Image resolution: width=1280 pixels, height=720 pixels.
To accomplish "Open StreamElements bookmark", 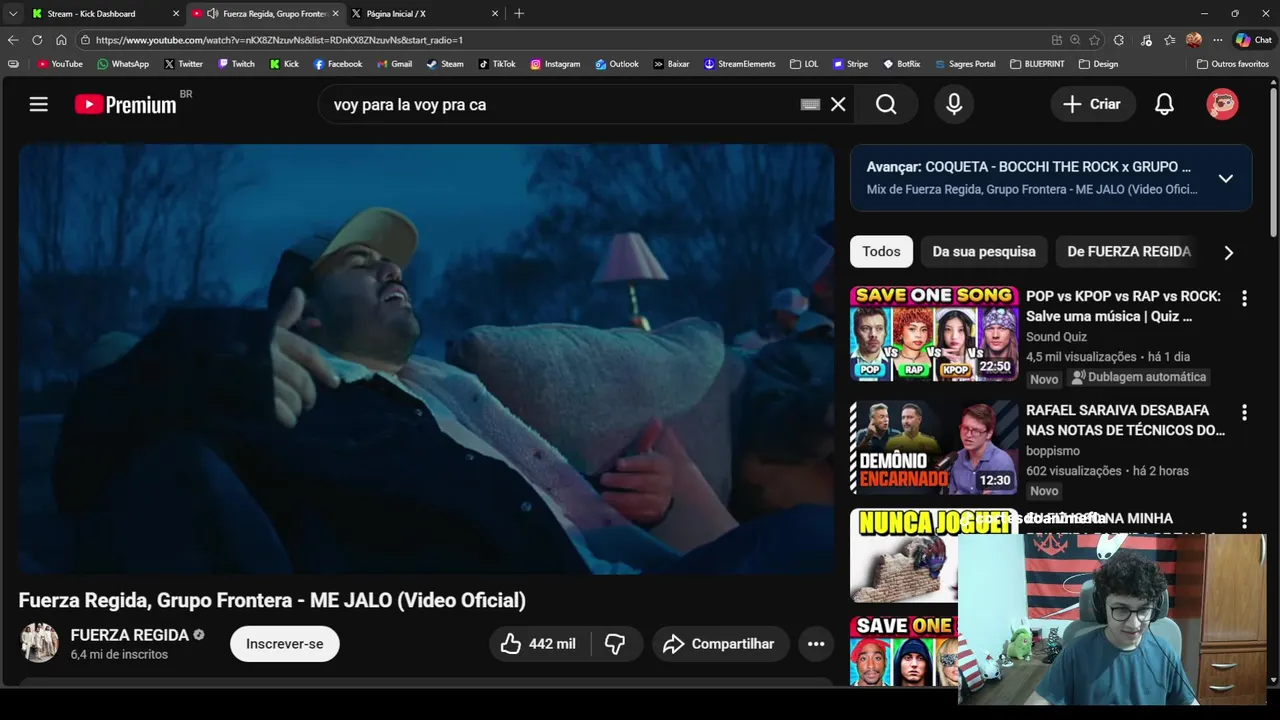I will click(739, 64).
